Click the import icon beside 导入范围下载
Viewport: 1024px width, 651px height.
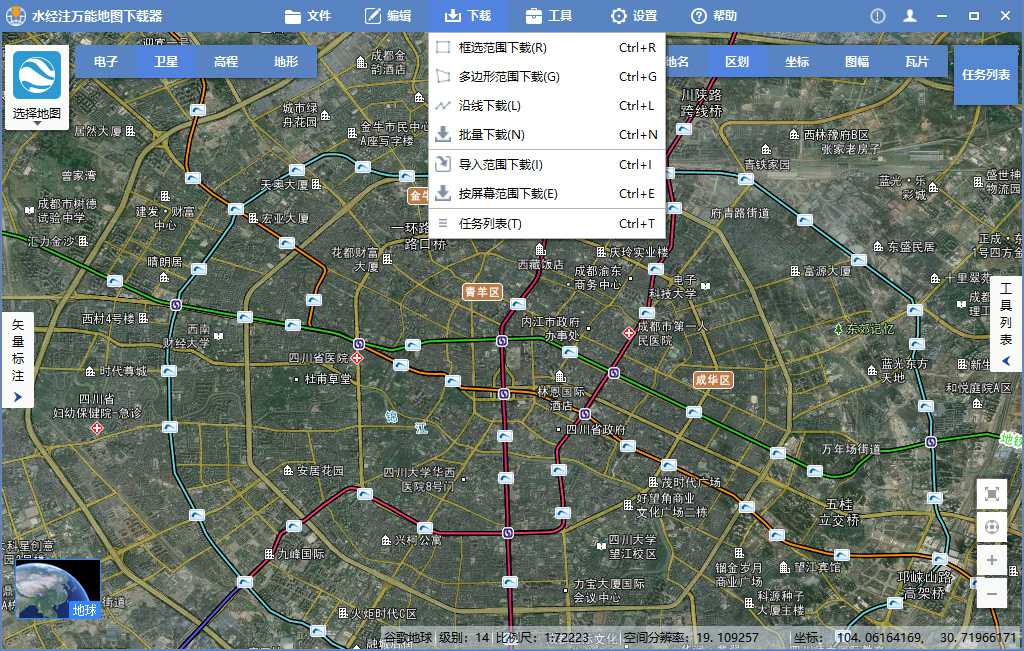[x=443, y=163]
